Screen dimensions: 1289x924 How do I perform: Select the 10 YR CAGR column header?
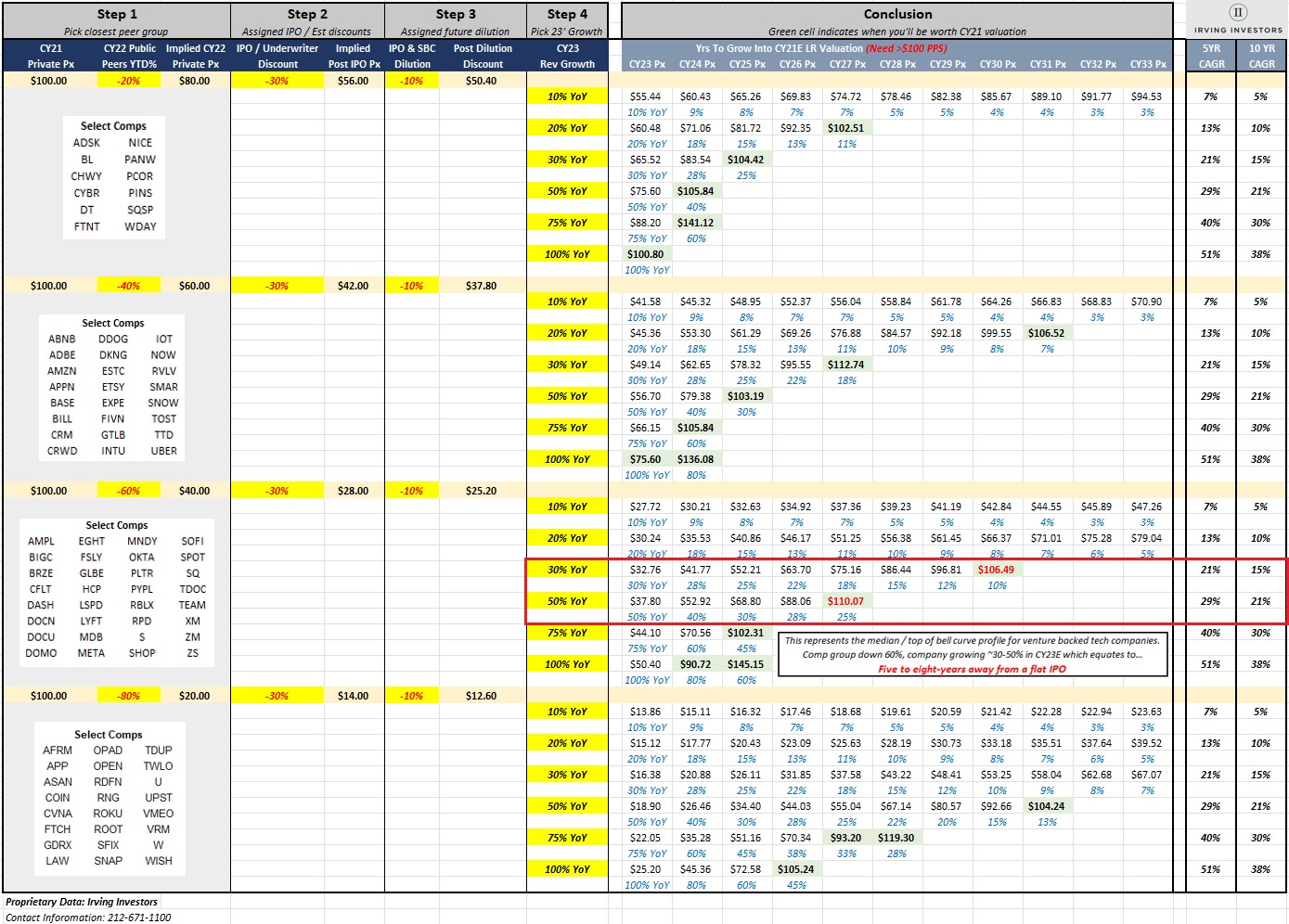(1261, 56)
